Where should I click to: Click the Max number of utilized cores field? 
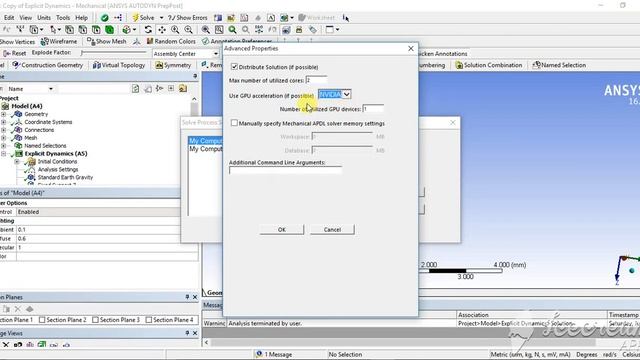[316, 80]
